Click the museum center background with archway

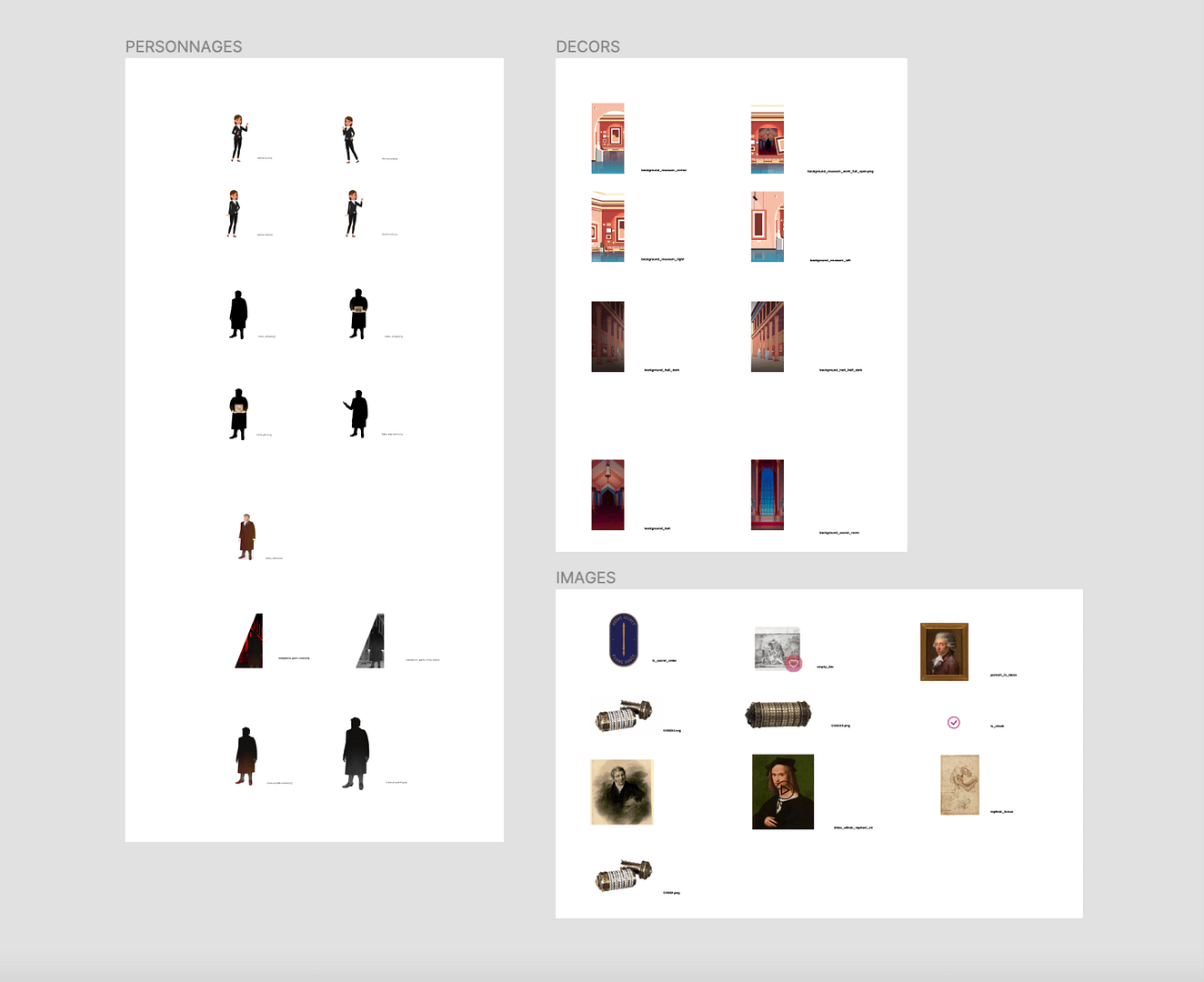[x=607, y=138]
